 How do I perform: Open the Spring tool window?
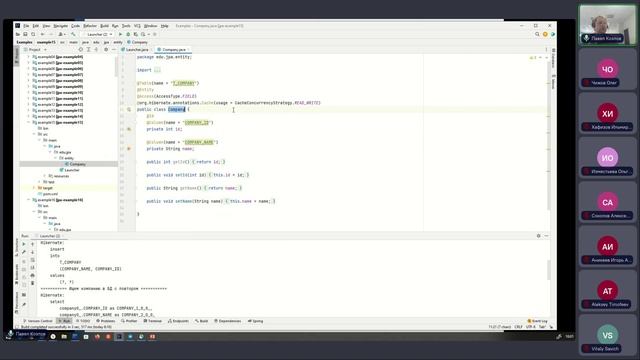(256, 321)
